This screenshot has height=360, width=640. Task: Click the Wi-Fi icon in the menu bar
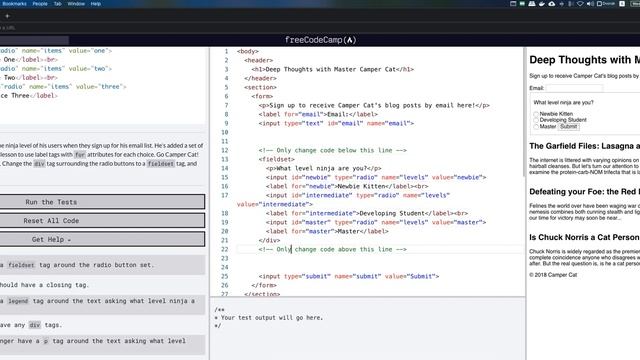pos(580,4)
